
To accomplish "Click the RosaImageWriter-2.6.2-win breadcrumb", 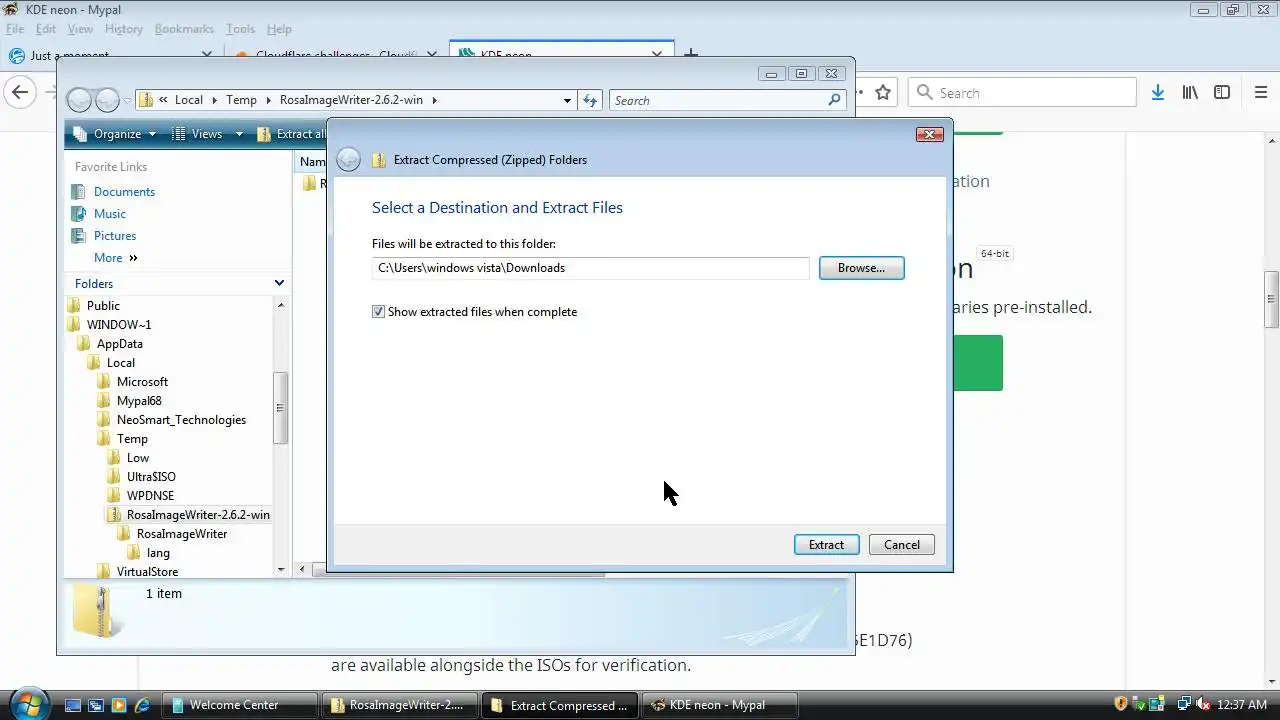I will (353, 100).
